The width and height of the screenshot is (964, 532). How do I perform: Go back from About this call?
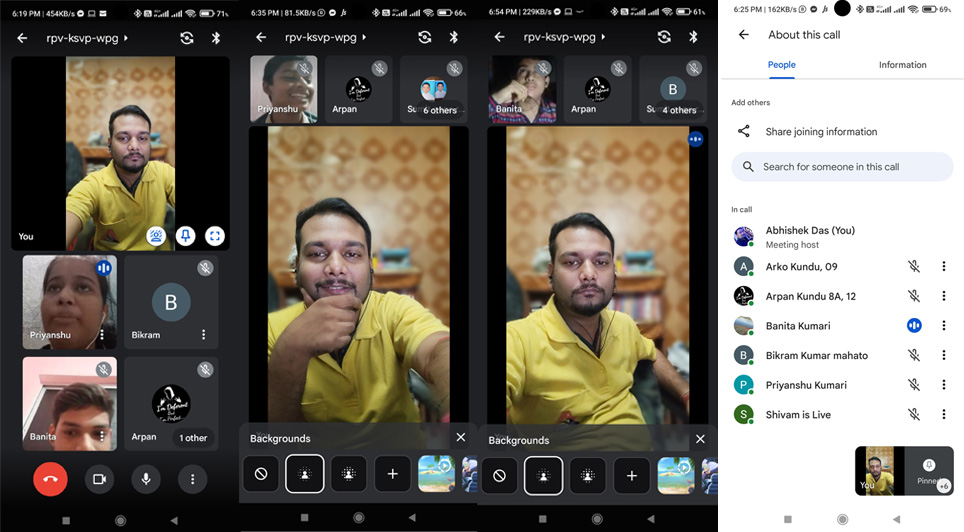[x=743, y=35]
